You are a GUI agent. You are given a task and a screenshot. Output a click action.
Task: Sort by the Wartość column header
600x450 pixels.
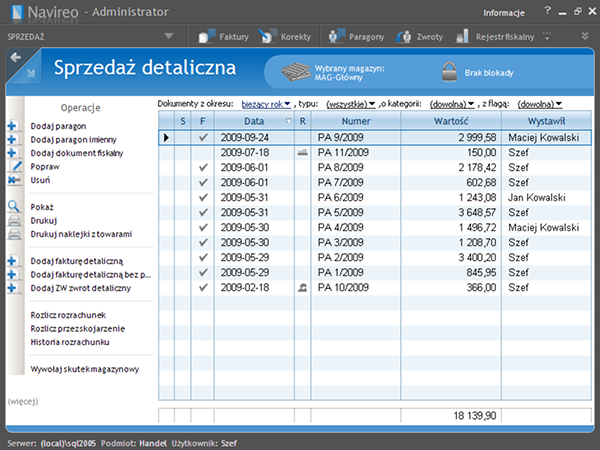[x=450, y=120]
